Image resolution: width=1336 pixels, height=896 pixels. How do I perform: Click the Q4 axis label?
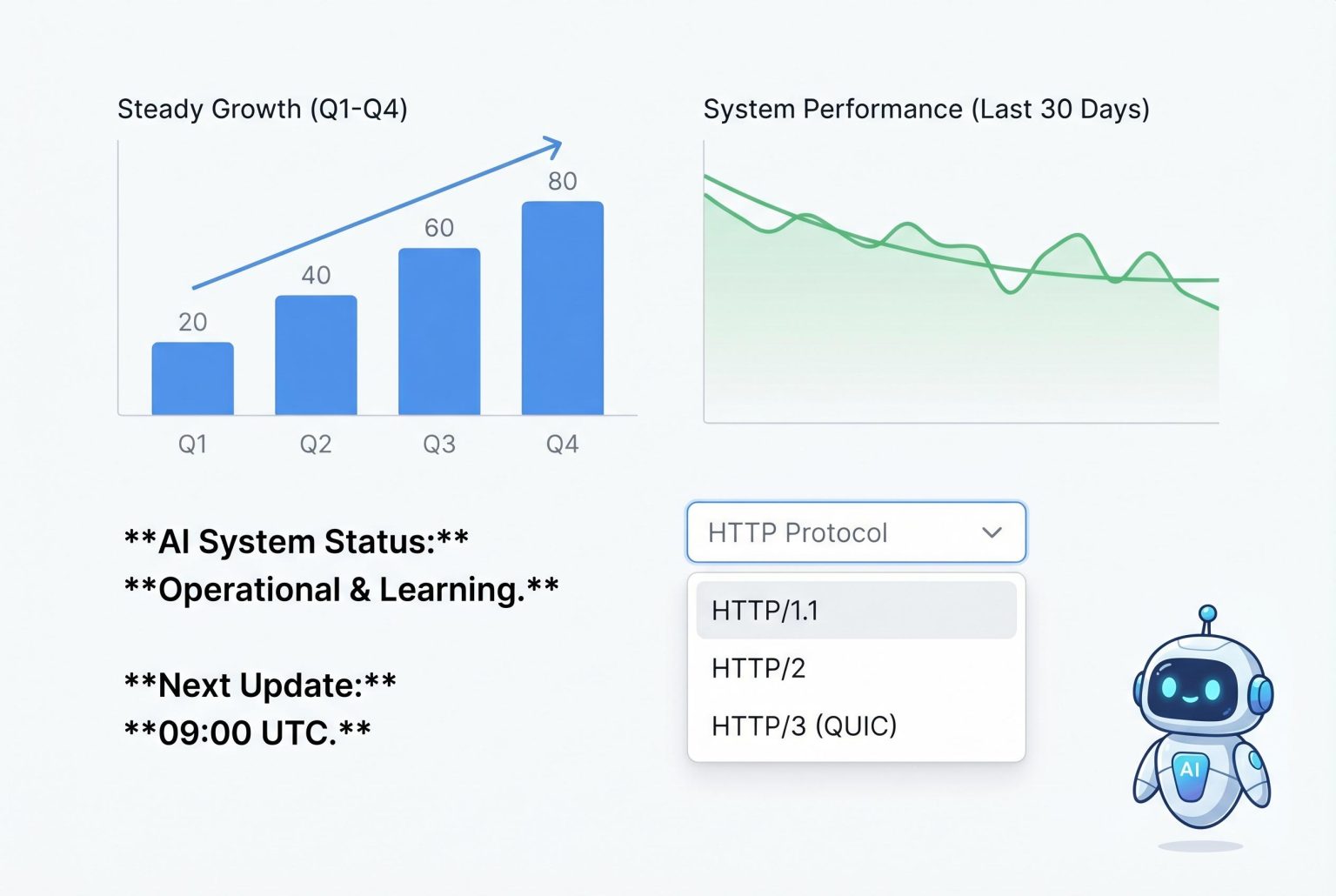click(x=562, y=445)
